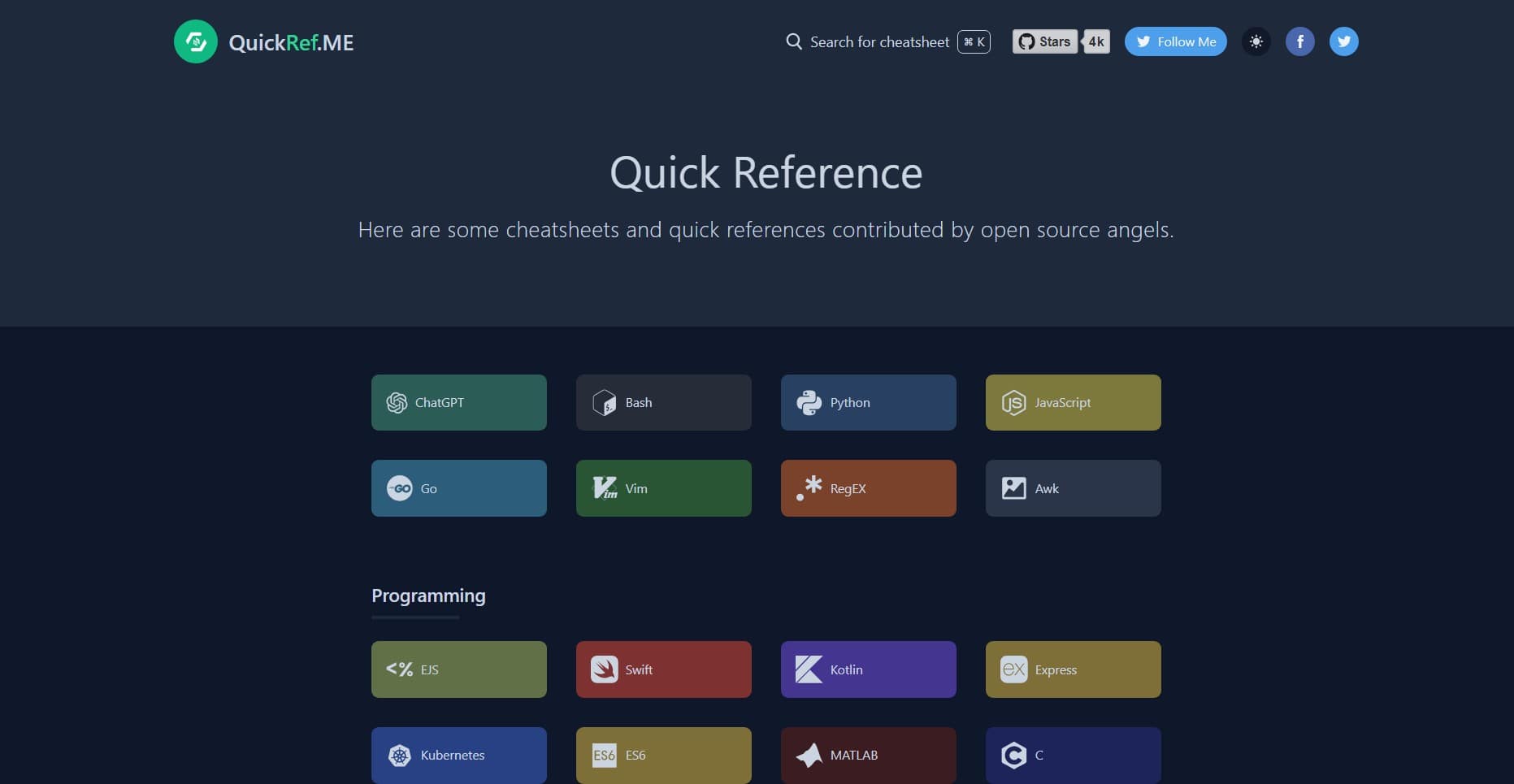Click the MATLAB peak logo icon
The height and width of the screenshot is (784, 1514).
tap(809, 755)
